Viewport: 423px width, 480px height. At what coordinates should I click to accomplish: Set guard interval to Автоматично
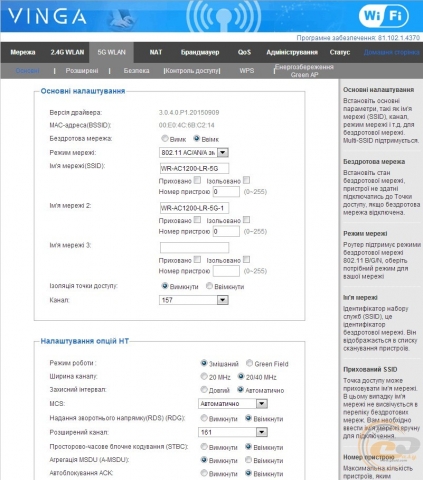click(240, 390)
